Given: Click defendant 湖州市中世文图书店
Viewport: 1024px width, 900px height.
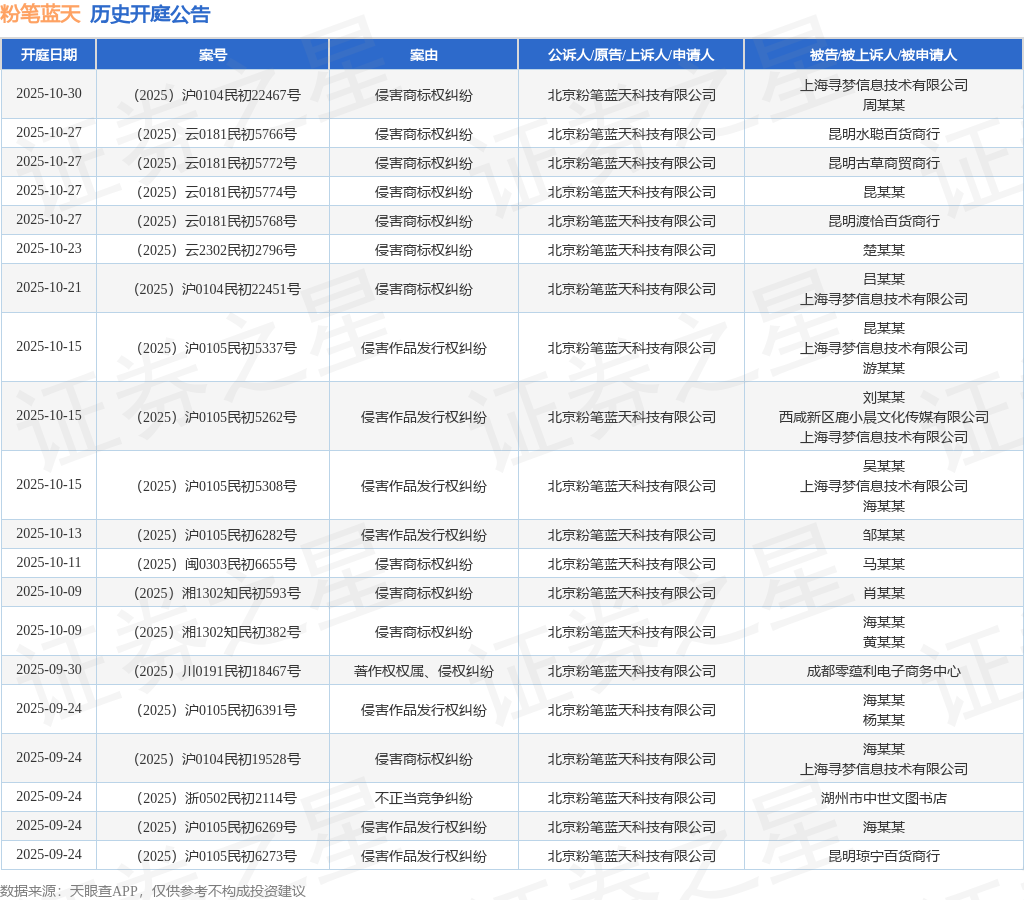Looking at the screenshot, I should click(884, 798).
